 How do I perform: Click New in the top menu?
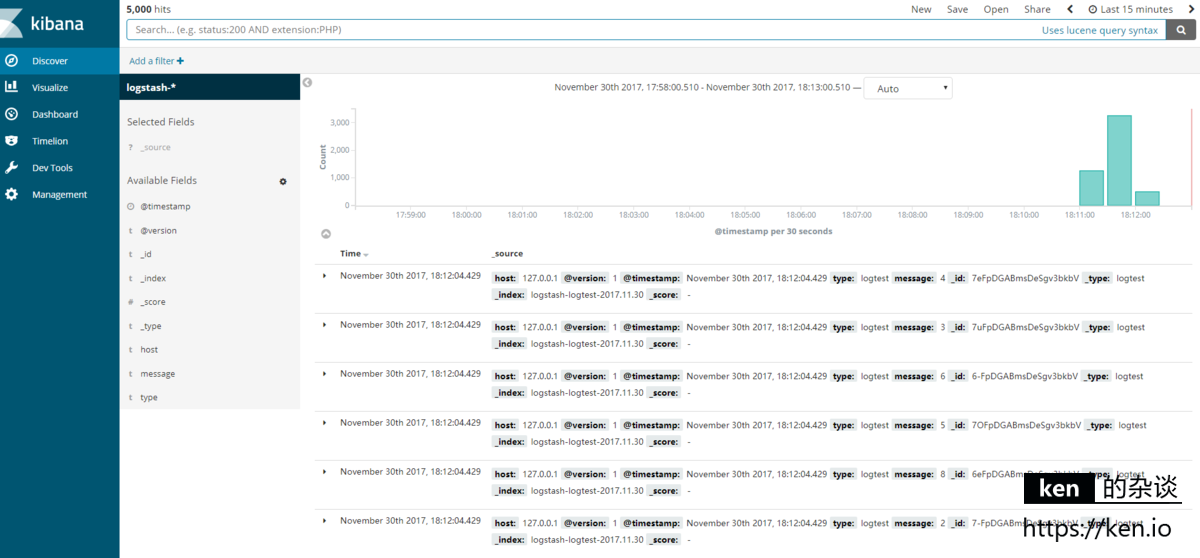coord(921,9)
